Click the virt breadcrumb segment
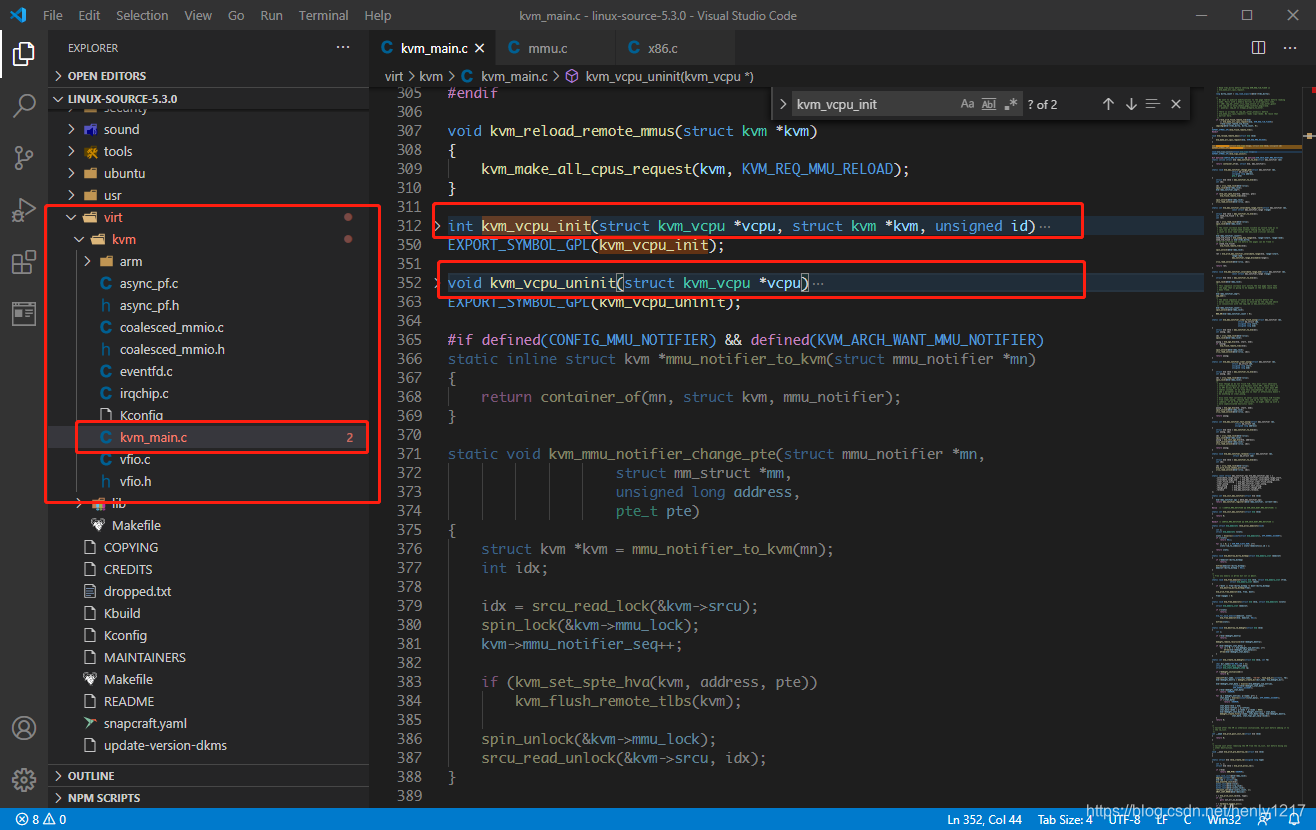This screenshot has width=1316, height=830. pos(396,76)
